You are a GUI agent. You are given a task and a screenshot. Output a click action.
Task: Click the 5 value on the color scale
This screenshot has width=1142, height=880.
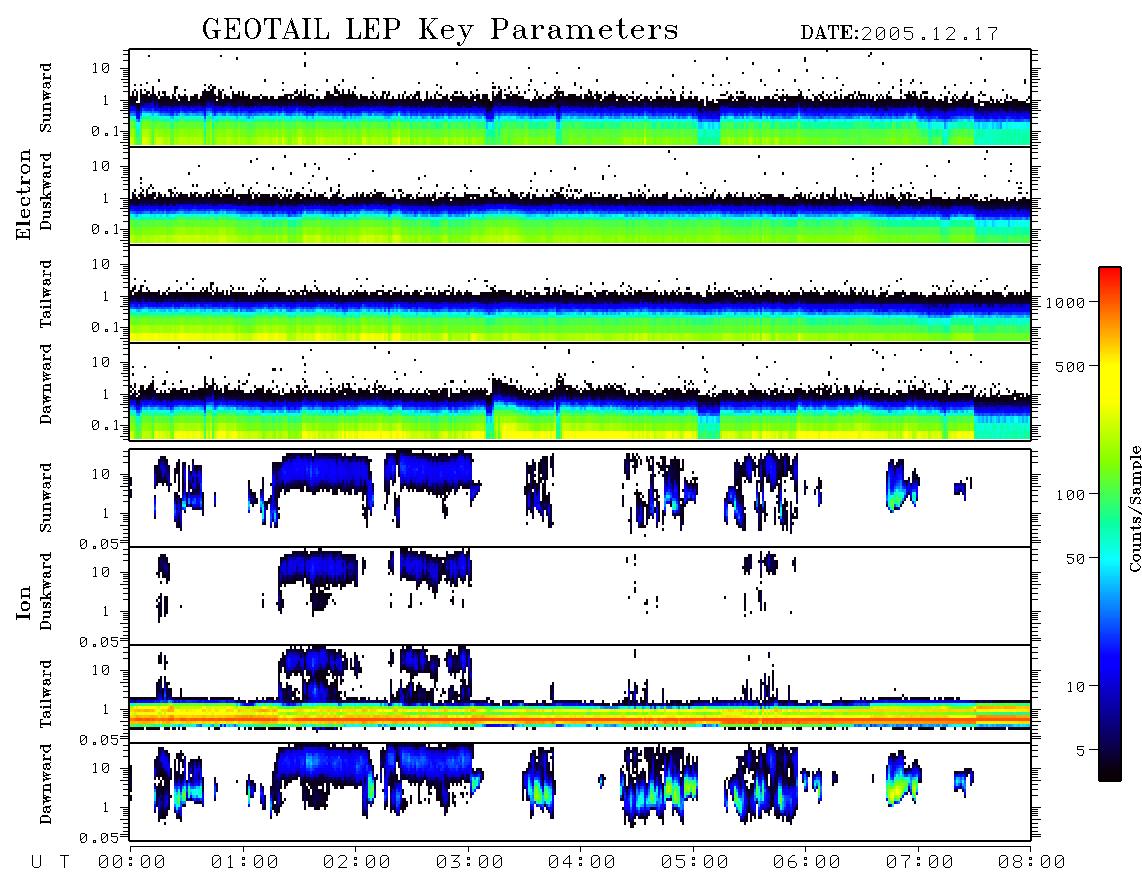click(1081, 750)
